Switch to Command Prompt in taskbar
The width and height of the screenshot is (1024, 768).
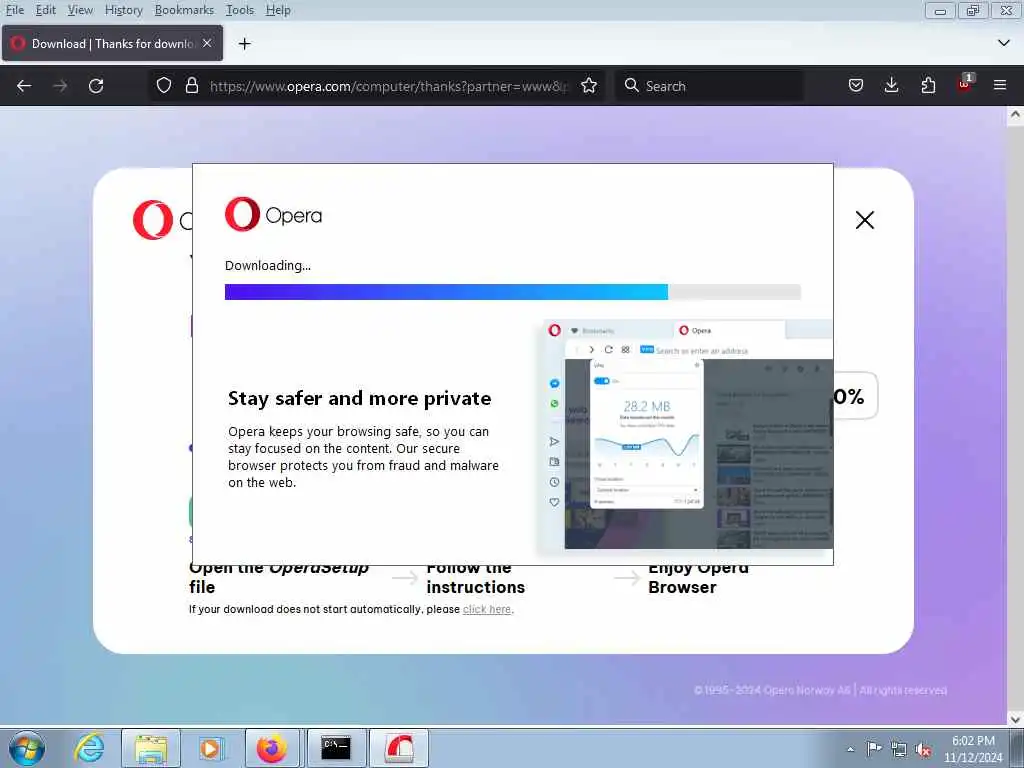336,748
